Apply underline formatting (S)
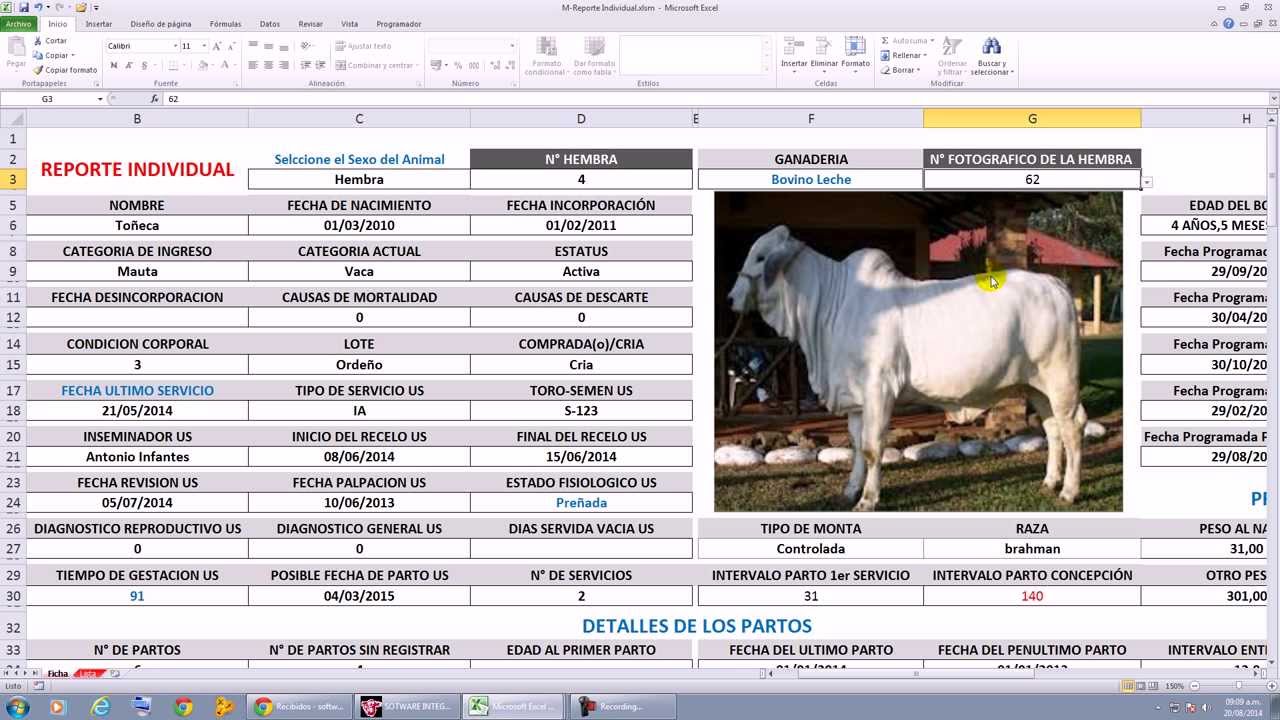This screenshot has height=720, width=1280. tap(144, 65)
